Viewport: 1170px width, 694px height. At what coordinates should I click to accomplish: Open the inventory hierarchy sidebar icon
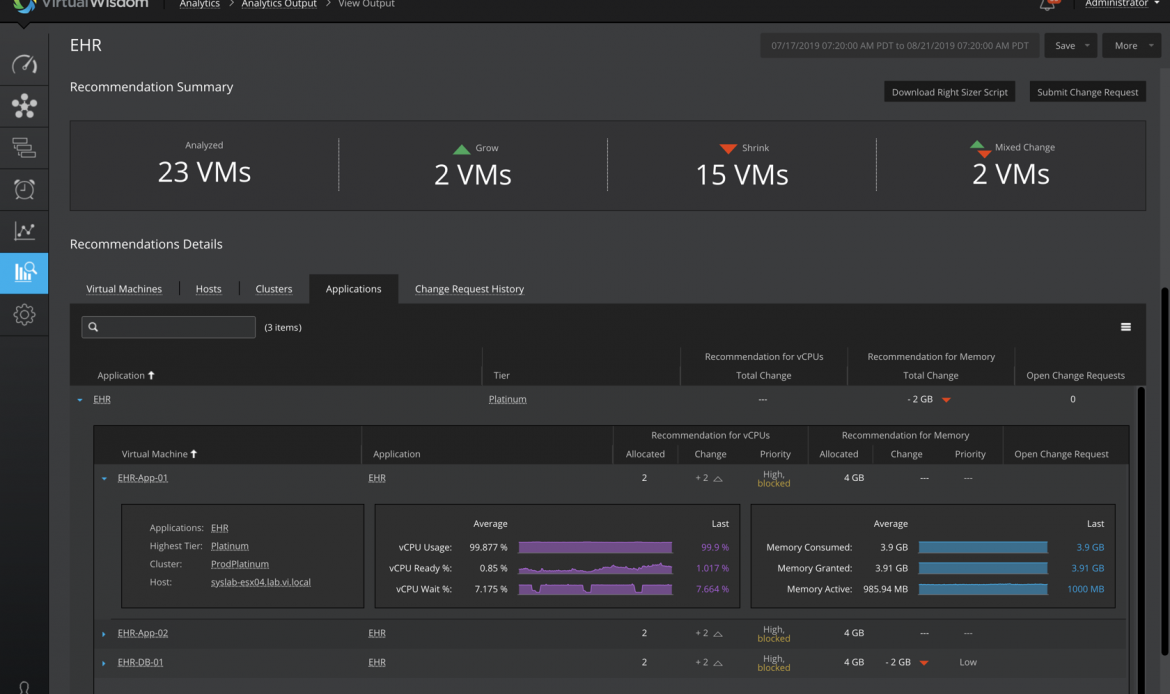tap(24, 148)
